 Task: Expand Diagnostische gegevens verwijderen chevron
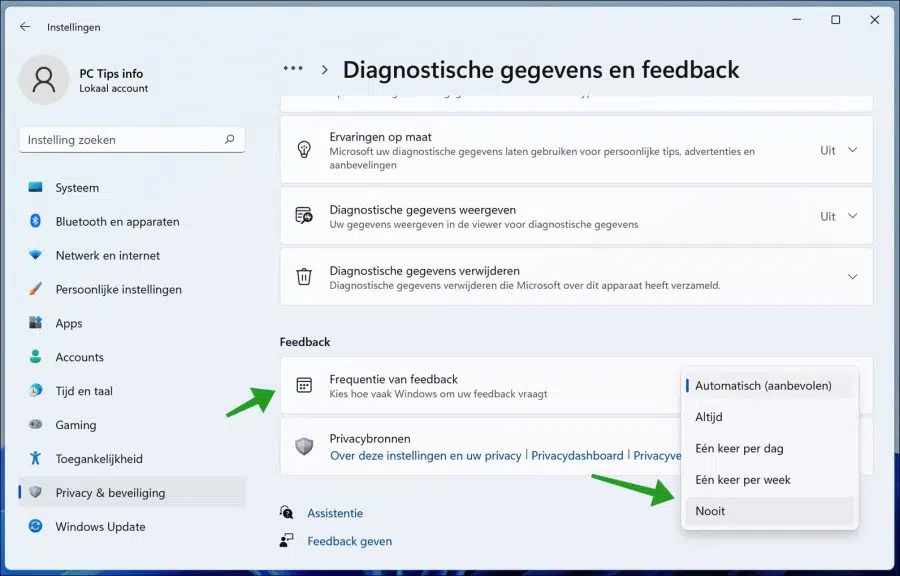click(852, 277)
